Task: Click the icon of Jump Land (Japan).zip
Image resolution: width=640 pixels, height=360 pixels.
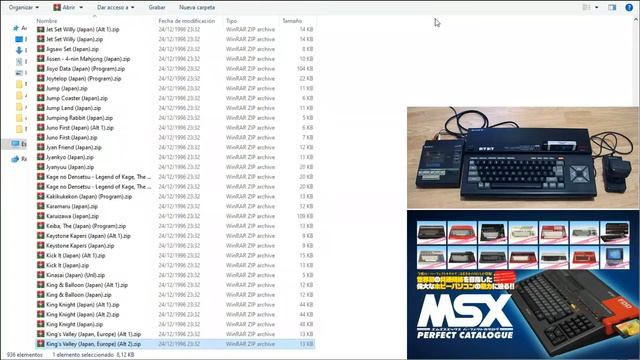Action: click(40, 107)
